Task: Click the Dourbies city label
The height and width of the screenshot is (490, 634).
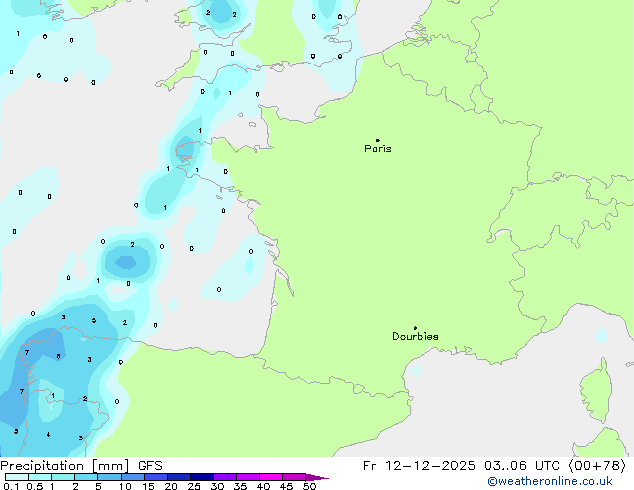Action: pyautogui.click(x=415, y=336)
